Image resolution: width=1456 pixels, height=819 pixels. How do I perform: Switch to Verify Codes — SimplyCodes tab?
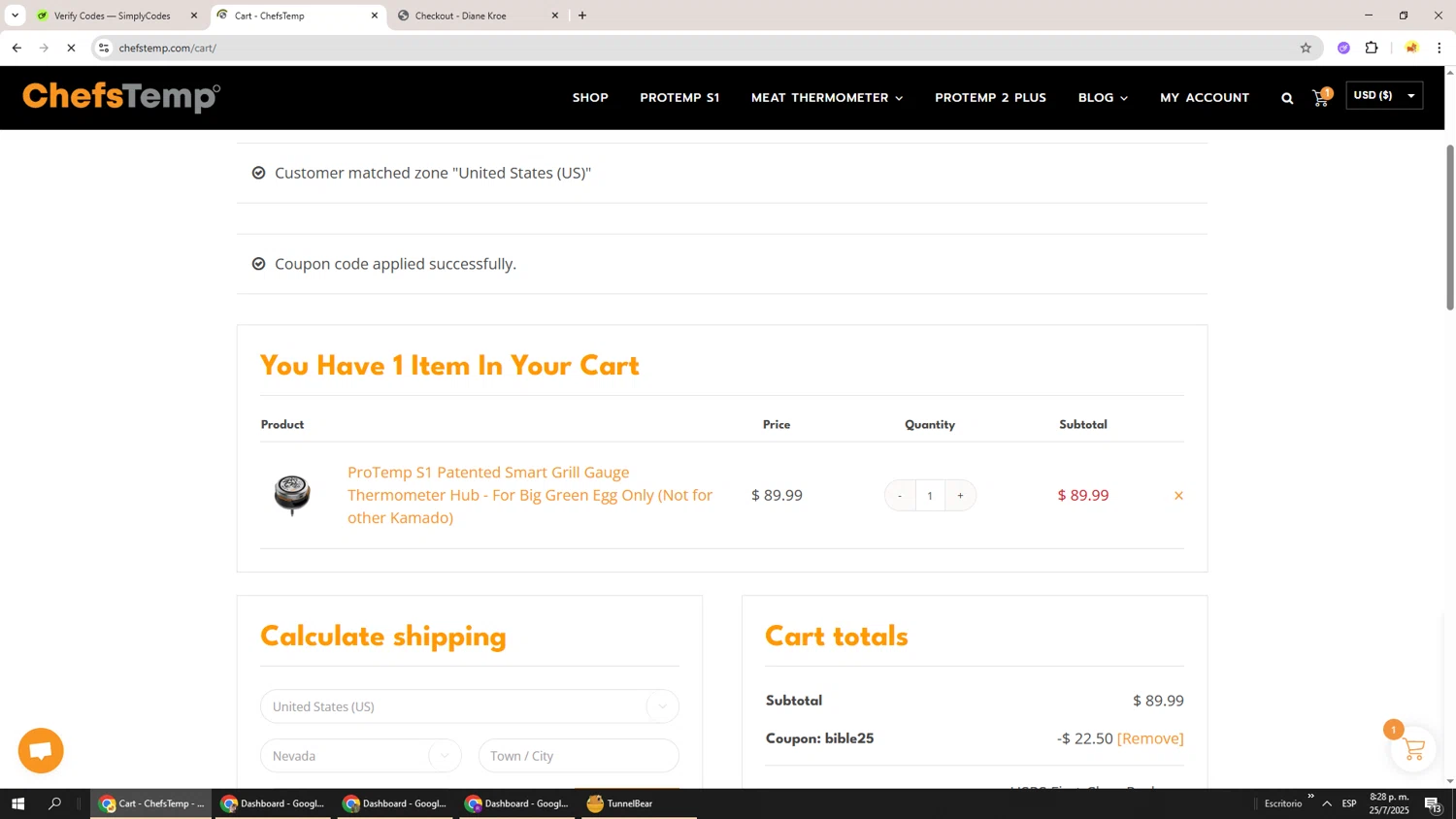(x=112, y=16)
